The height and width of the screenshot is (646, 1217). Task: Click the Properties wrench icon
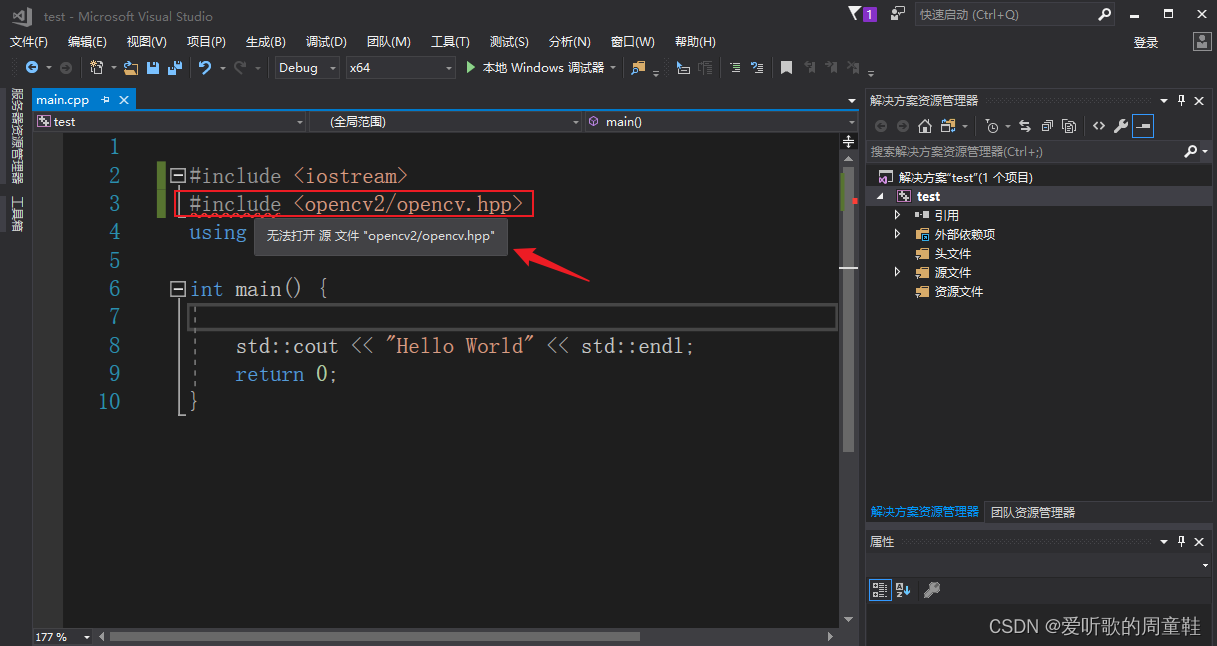coord(1119,125)
